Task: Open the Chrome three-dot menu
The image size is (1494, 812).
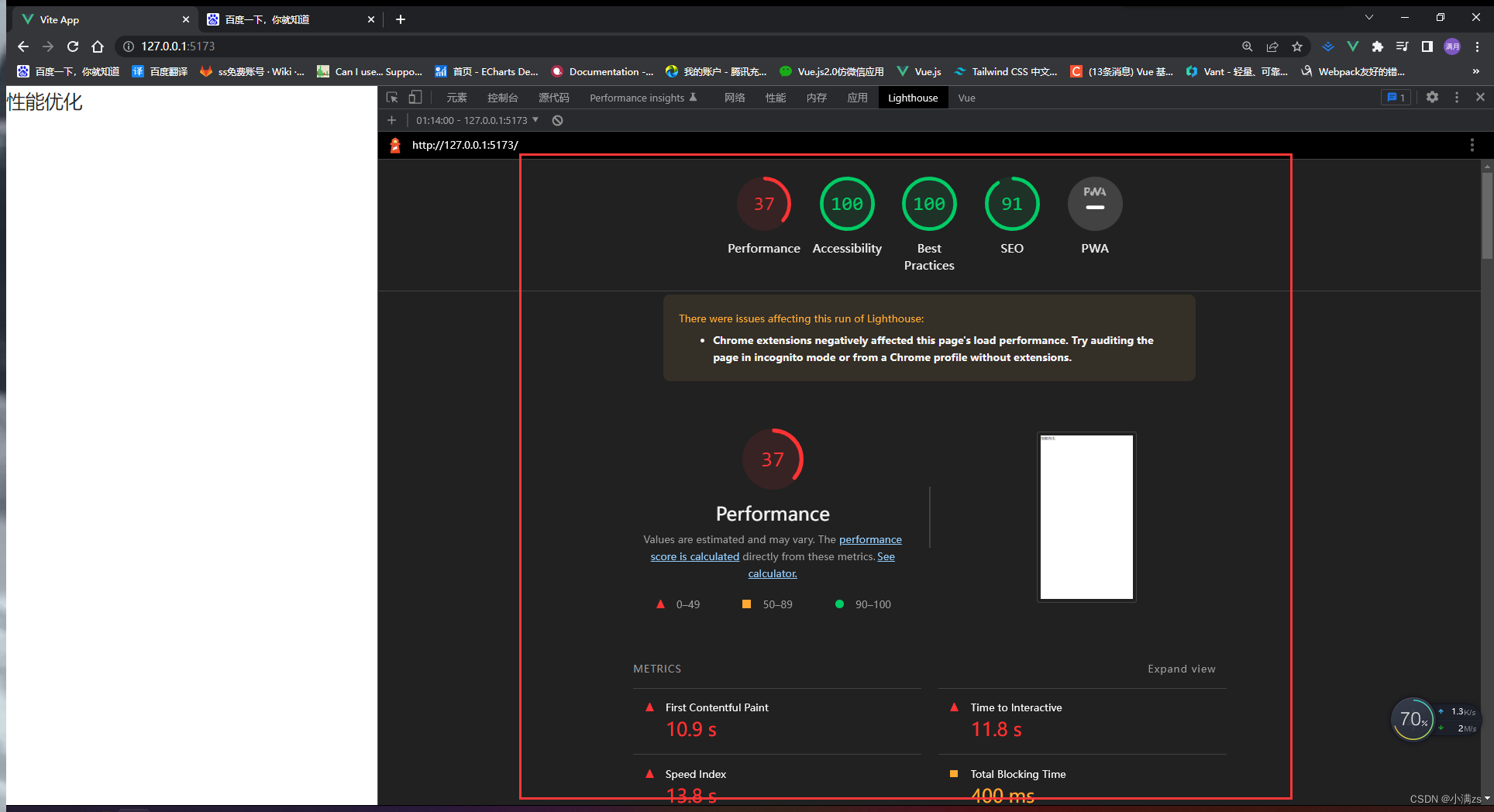Action: click(x=1478, y=46)
